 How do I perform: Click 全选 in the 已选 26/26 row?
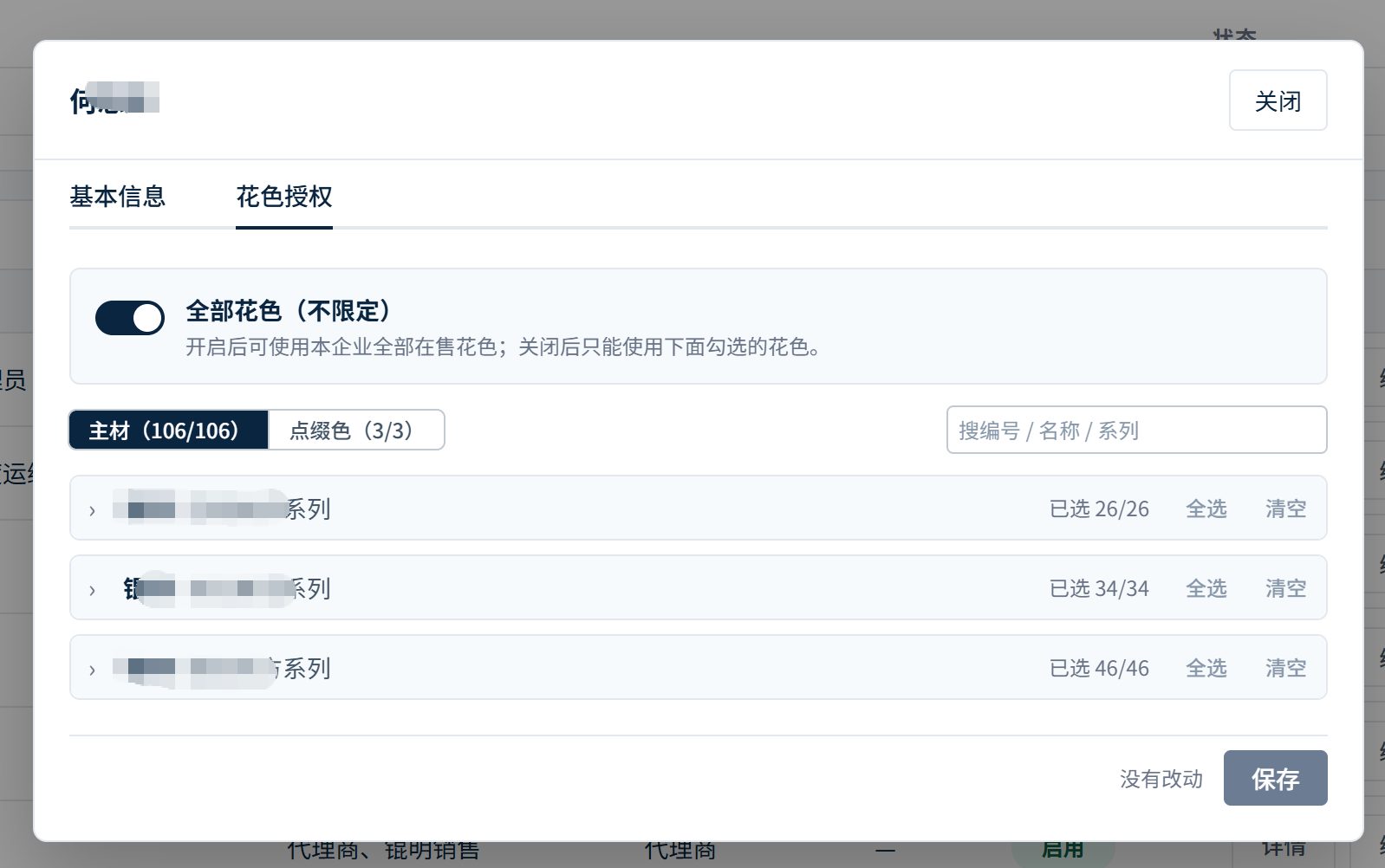(x=1206, y=508)
